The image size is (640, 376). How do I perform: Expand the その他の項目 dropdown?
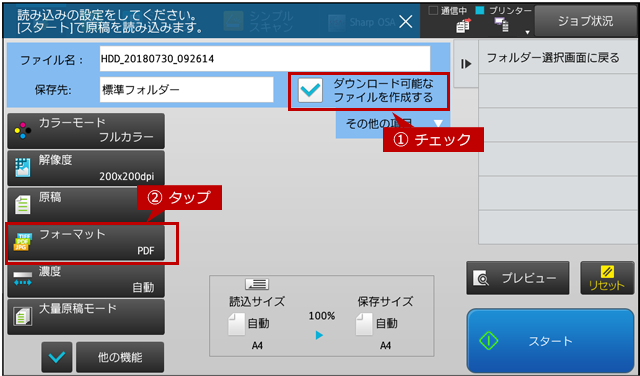click(x=393, y=124)
